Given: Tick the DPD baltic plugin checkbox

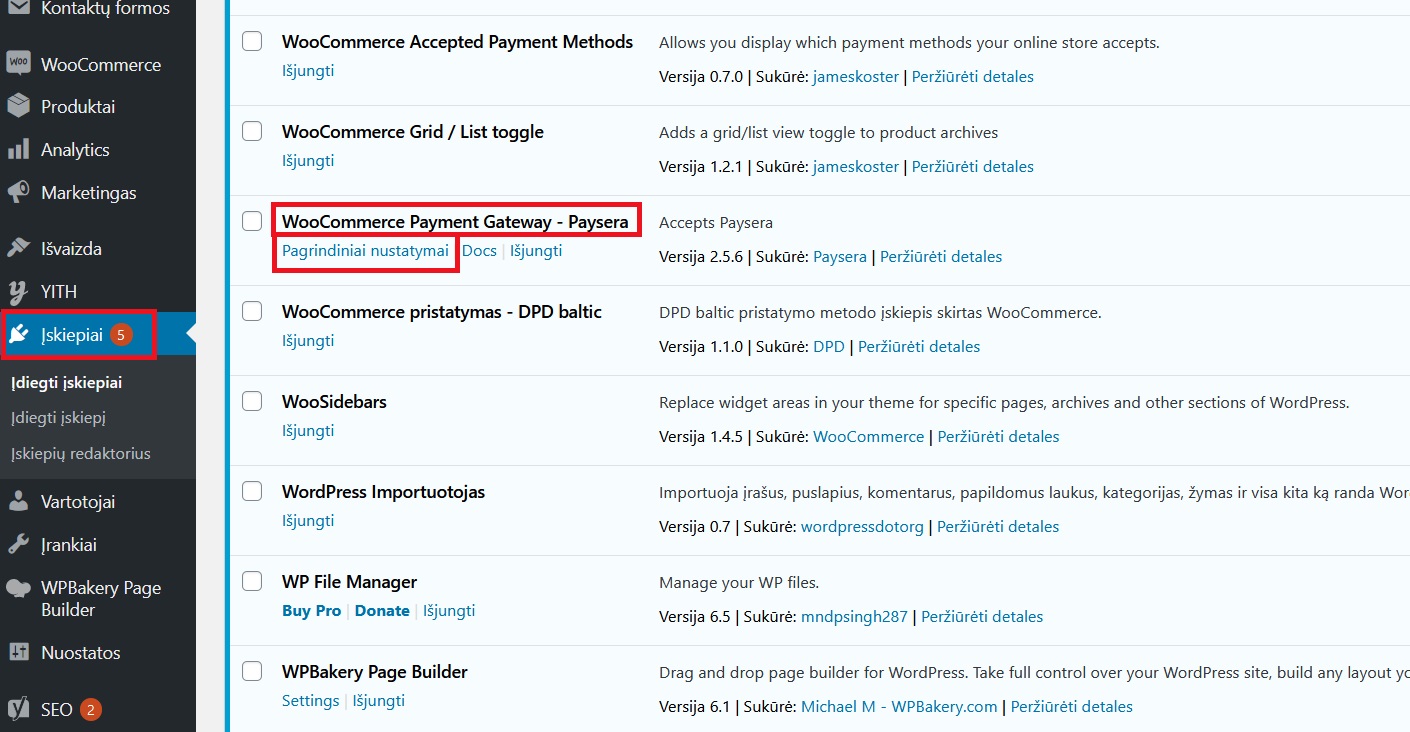Looking at the screenshot, I should click(252, 311).
